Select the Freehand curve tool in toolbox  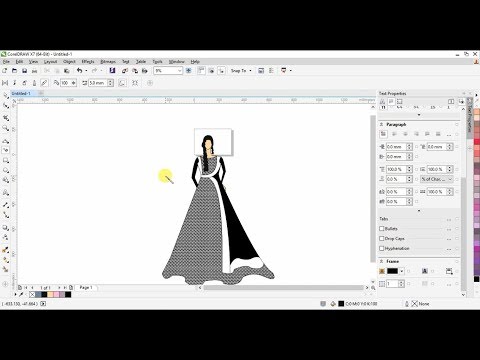click(6, 141)
